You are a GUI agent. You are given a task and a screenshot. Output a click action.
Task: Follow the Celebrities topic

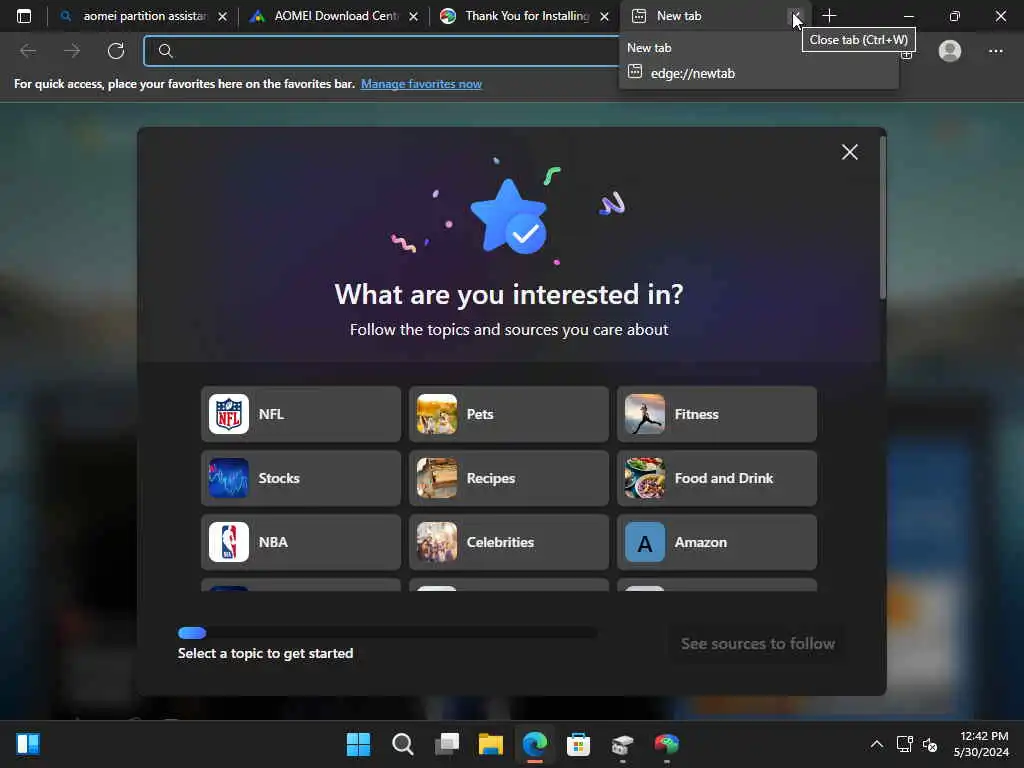click(509, 542)
